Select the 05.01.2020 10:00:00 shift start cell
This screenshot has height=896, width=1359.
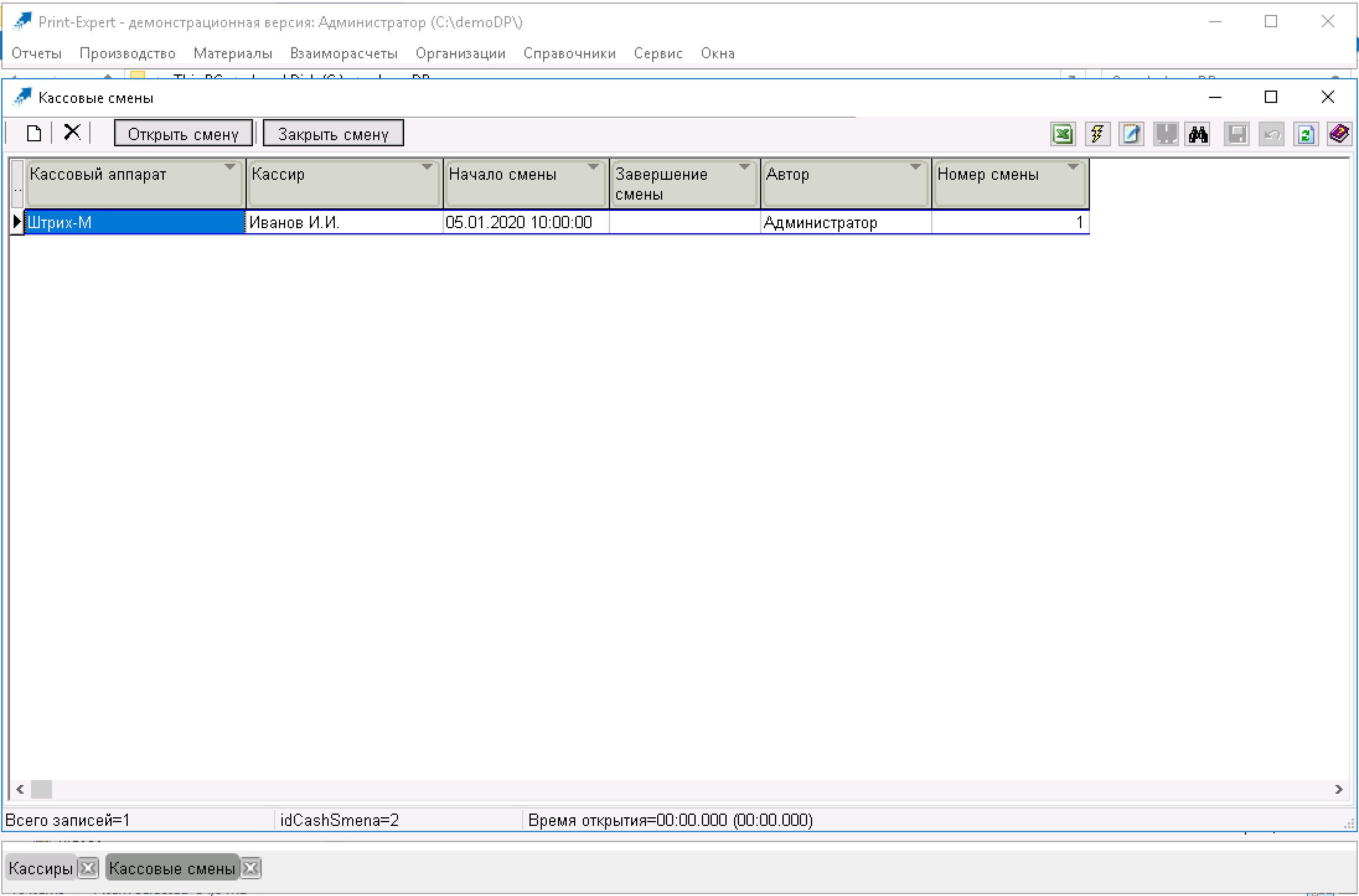[526, 222]
